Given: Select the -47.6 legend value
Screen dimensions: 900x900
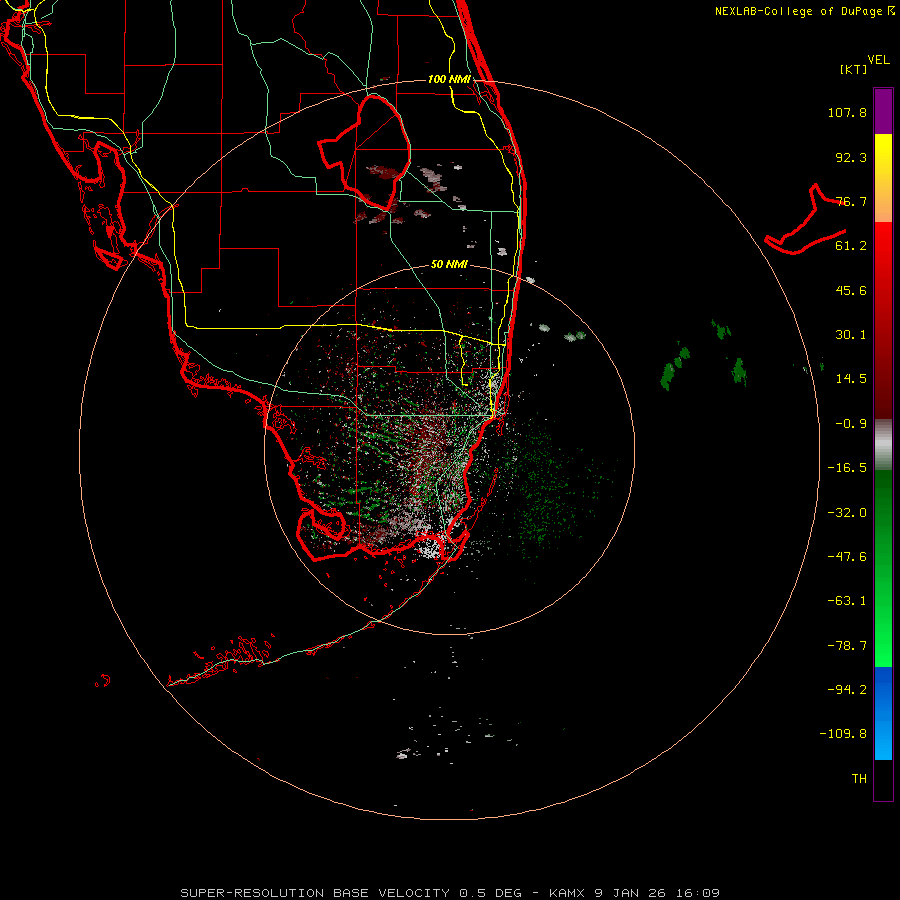Looking at the screenshot, I should coord(847,557).
